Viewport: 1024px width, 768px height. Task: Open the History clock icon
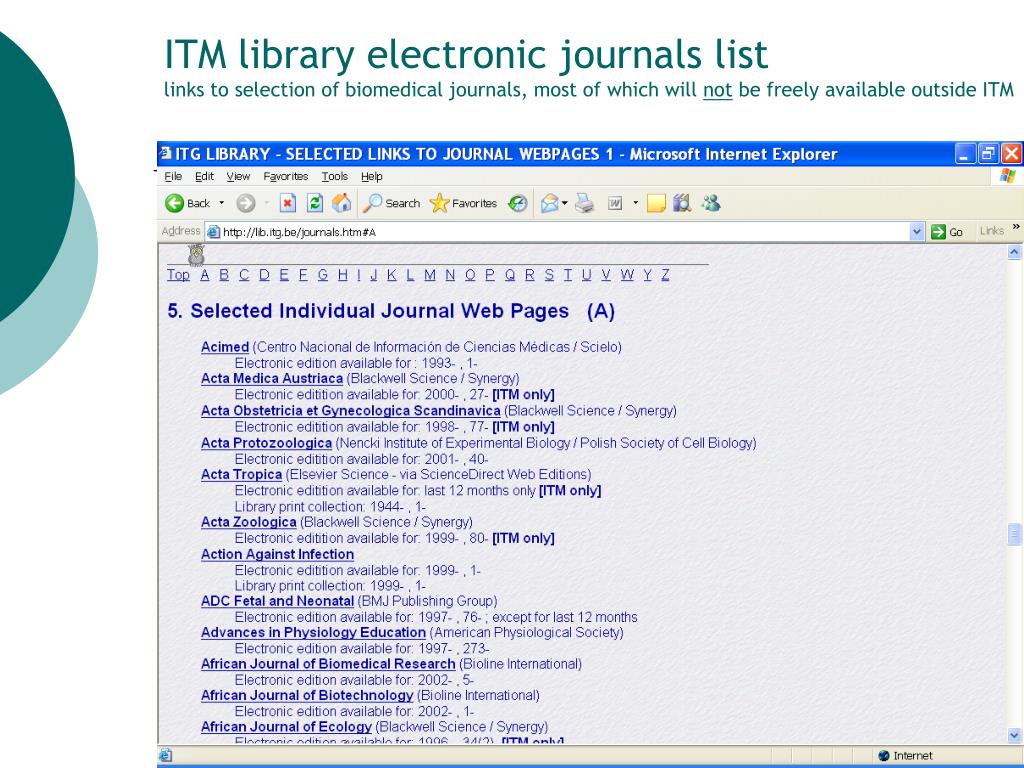tap(517, 204)
